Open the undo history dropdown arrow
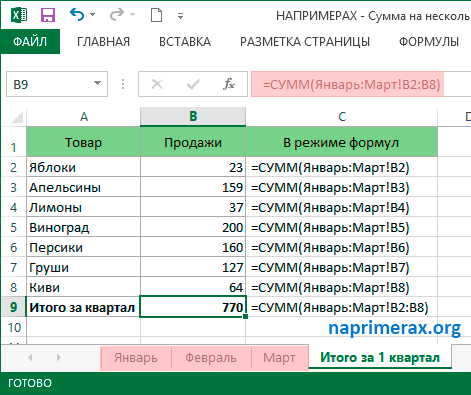 (93, 15)
